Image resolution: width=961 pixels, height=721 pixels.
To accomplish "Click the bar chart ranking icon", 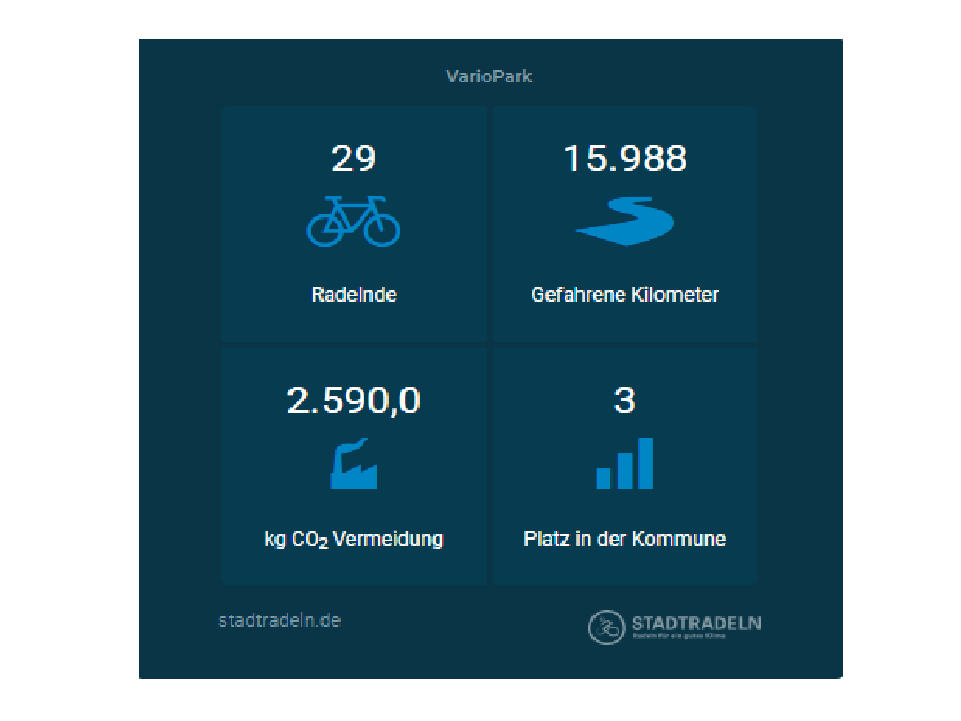I will point(625,464).
